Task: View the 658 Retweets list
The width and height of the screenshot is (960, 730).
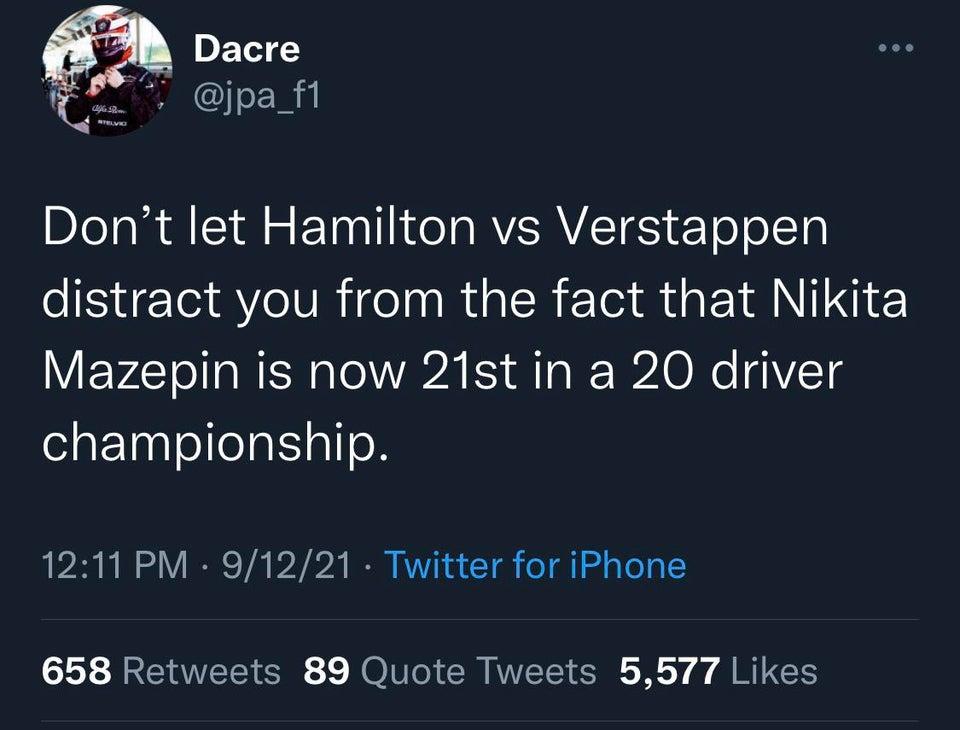Action: click(161, 671)
